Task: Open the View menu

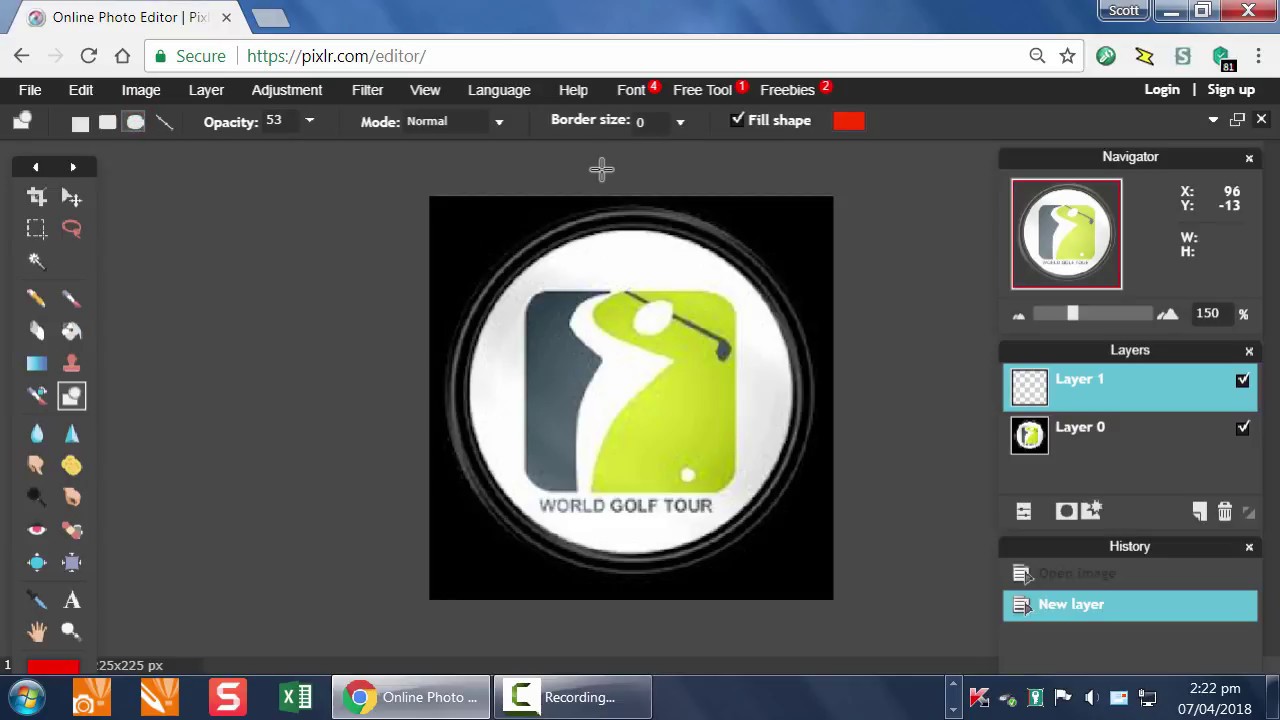Action: click(425, 90)
